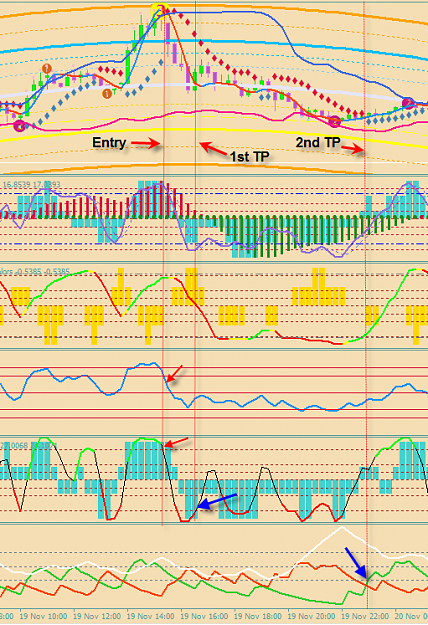The height and width of the screenshot is (625, 428).
Task: Select the '-0.5385 -0.5385' indicator value label
Action: pos(40,271)
